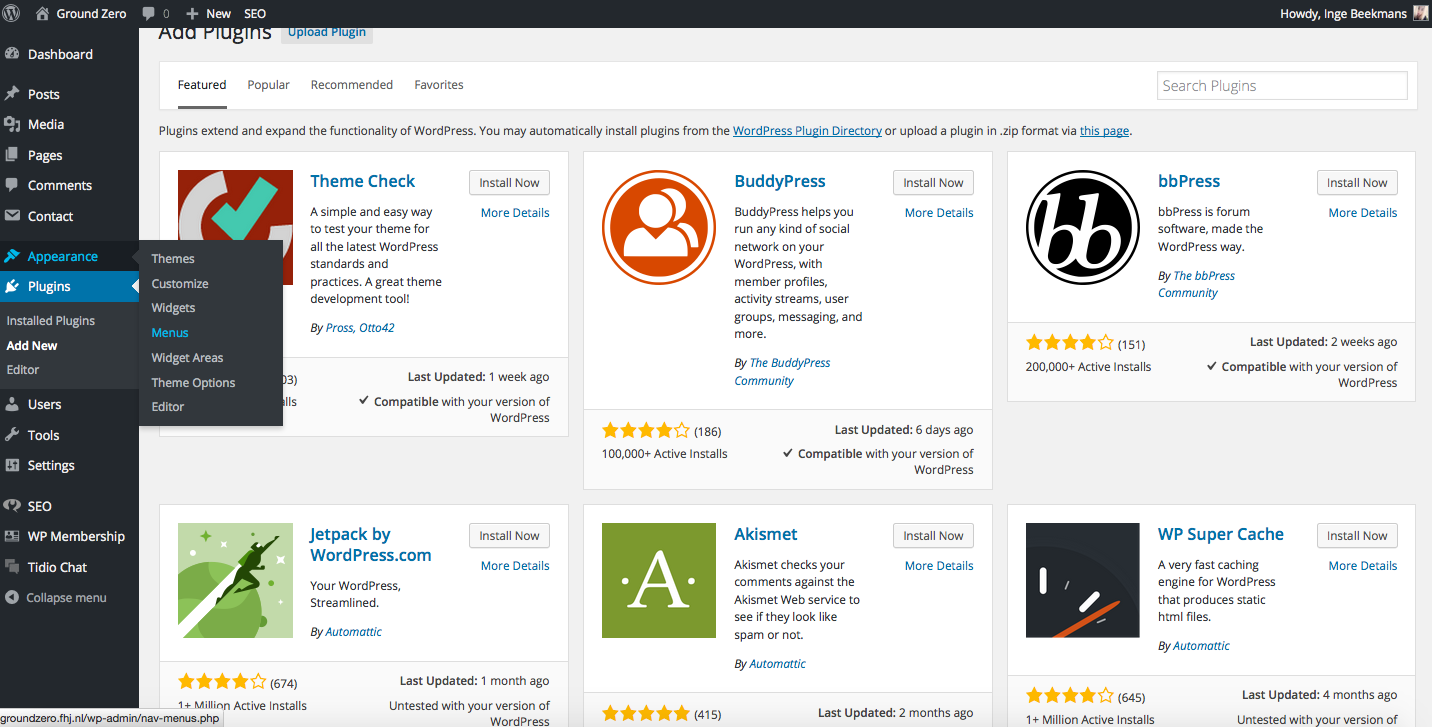The image size is (1432, 727).
Task: Click the Settings sliders icon
Action: pos(12,465)
